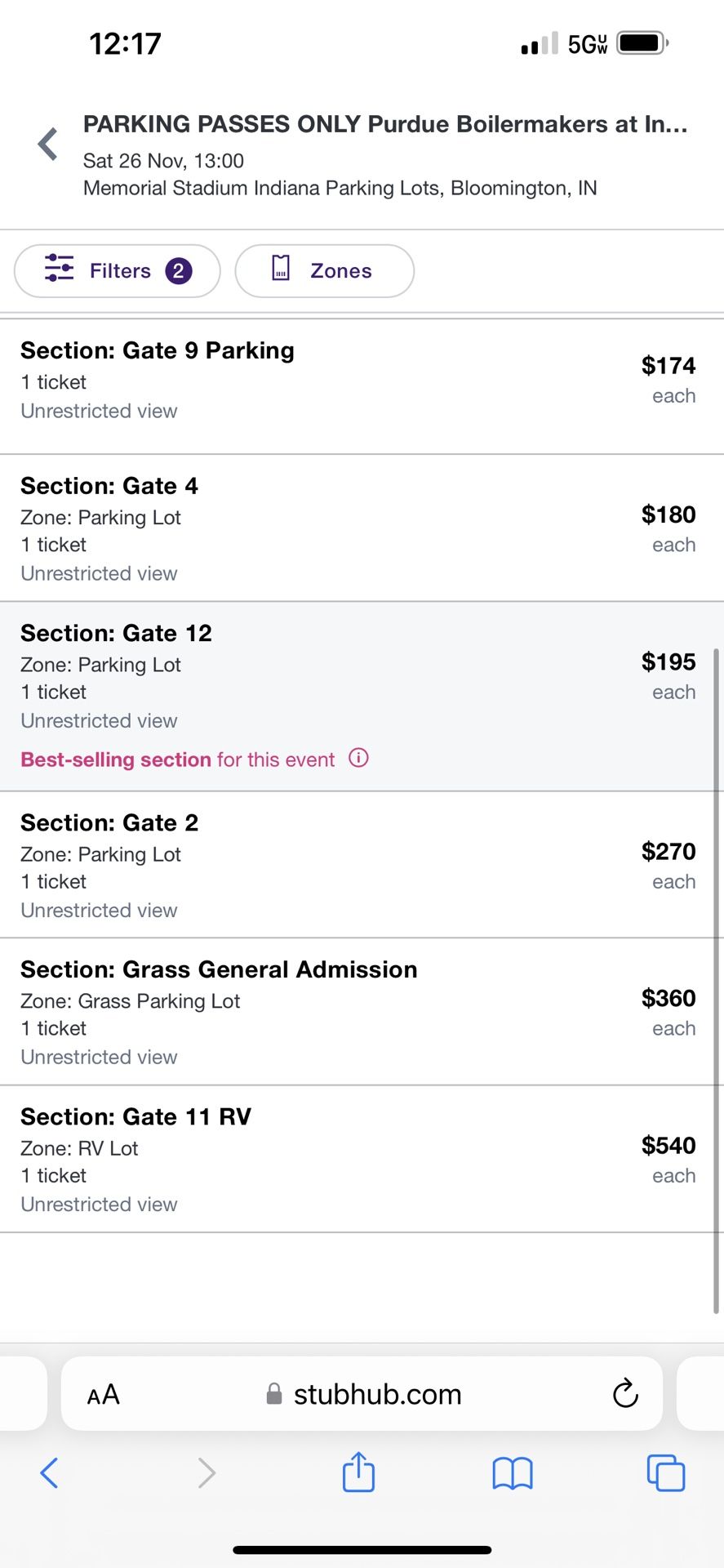Tap the info icon beside Best-selling section
Screen dimensions: 724x1568
click(x=358, y=758)
